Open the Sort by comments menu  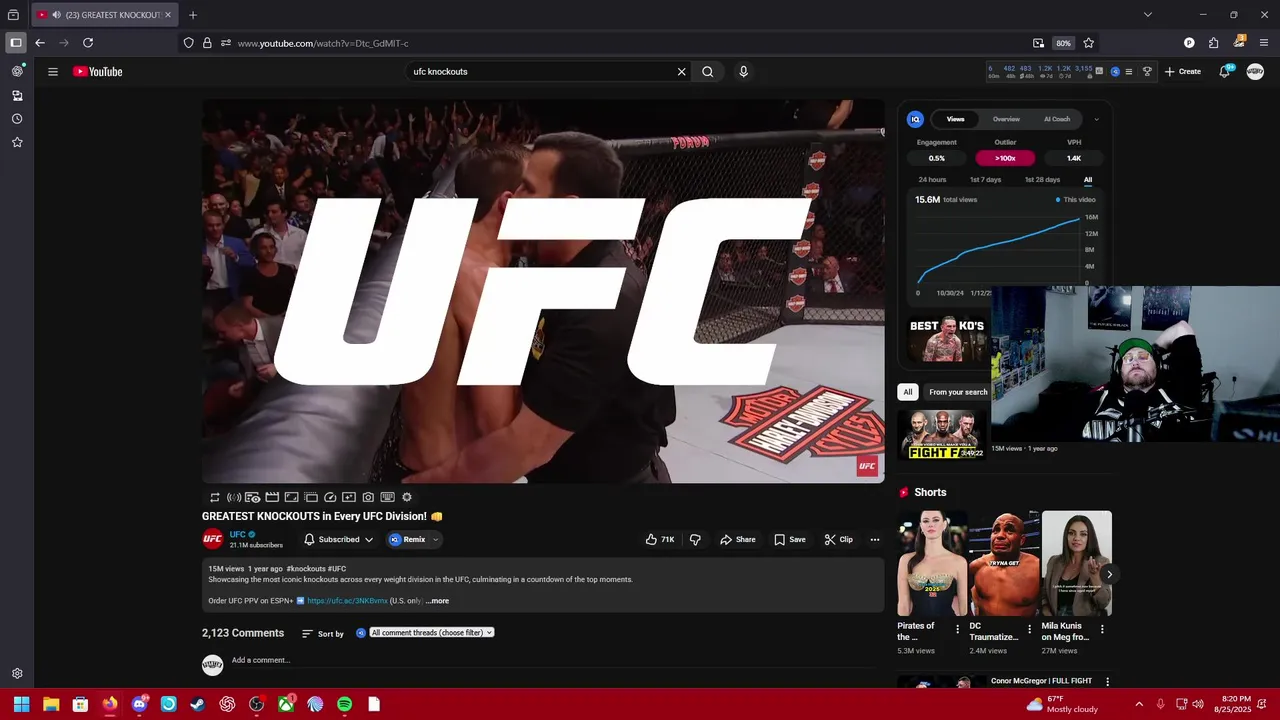(322, 634)
